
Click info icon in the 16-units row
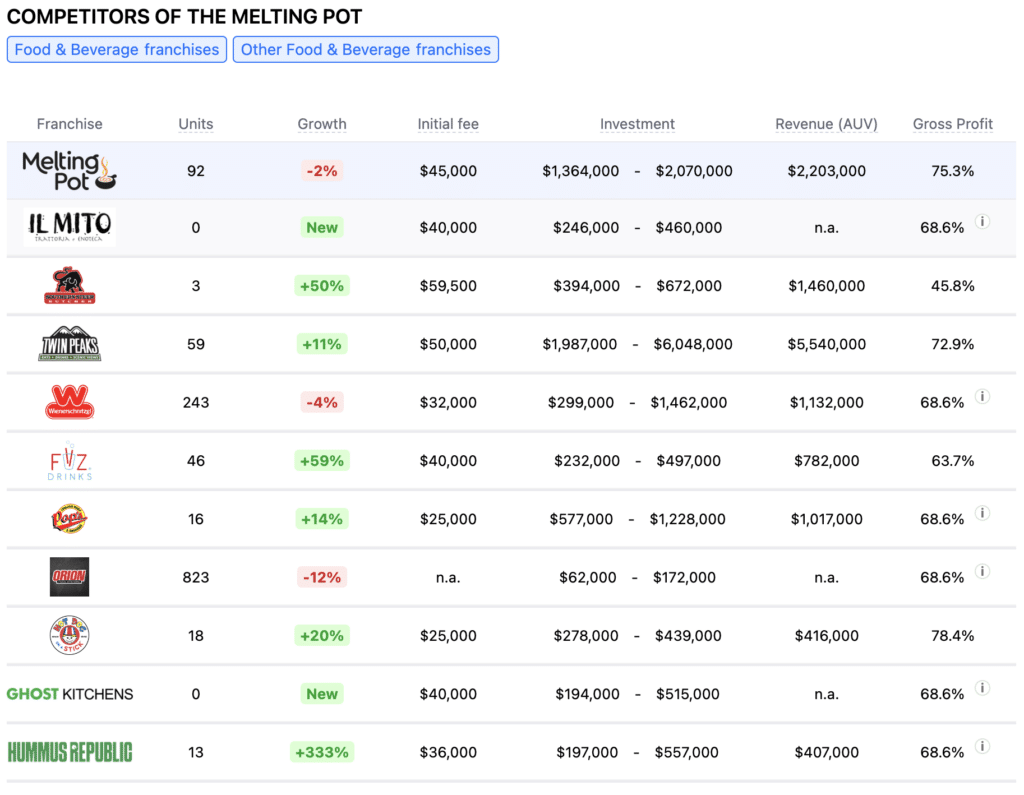[982, 513]
